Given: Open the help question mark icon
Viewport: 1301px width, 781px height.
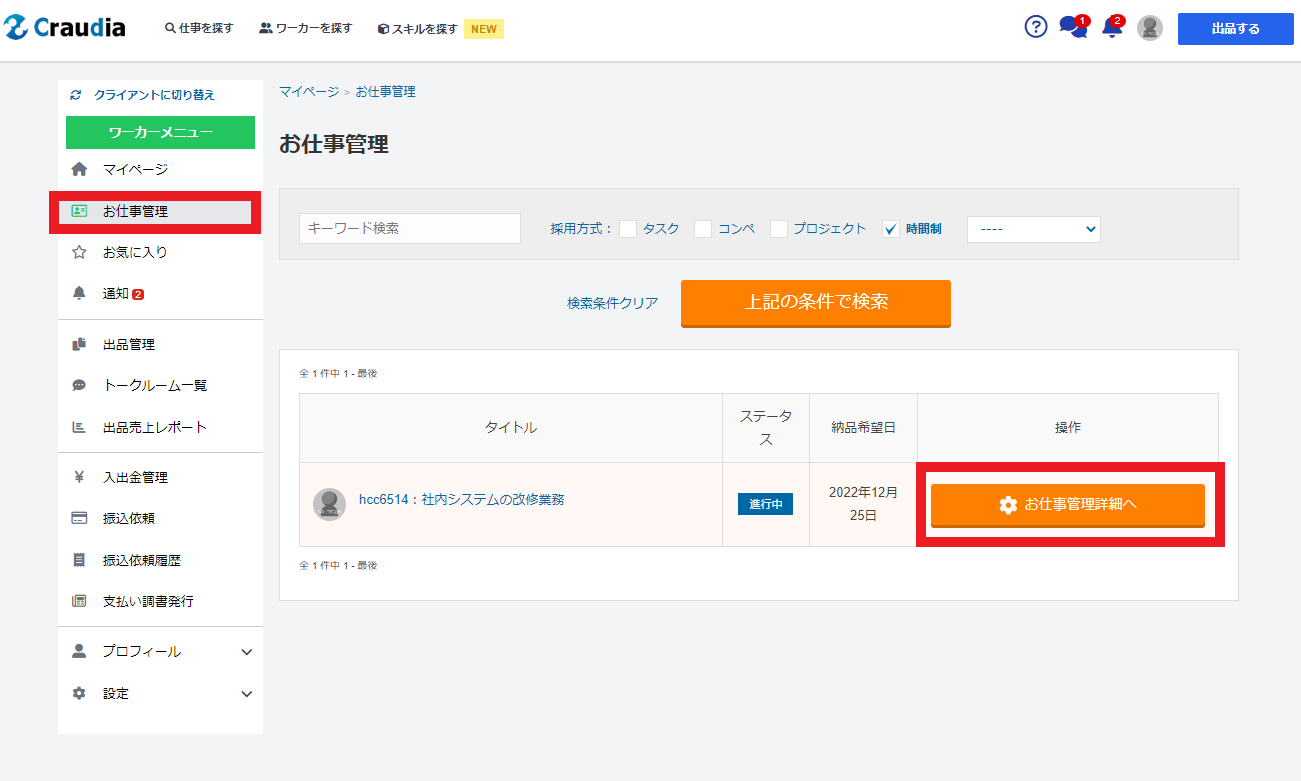Looking at the screenshot, I should pos(1036,27).
